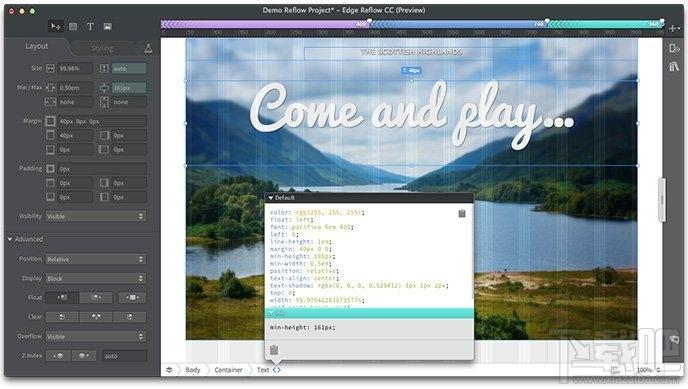Click the 400 breakpoint marker
The width and height of the screenshot is (688, 389).
point(369,21)
